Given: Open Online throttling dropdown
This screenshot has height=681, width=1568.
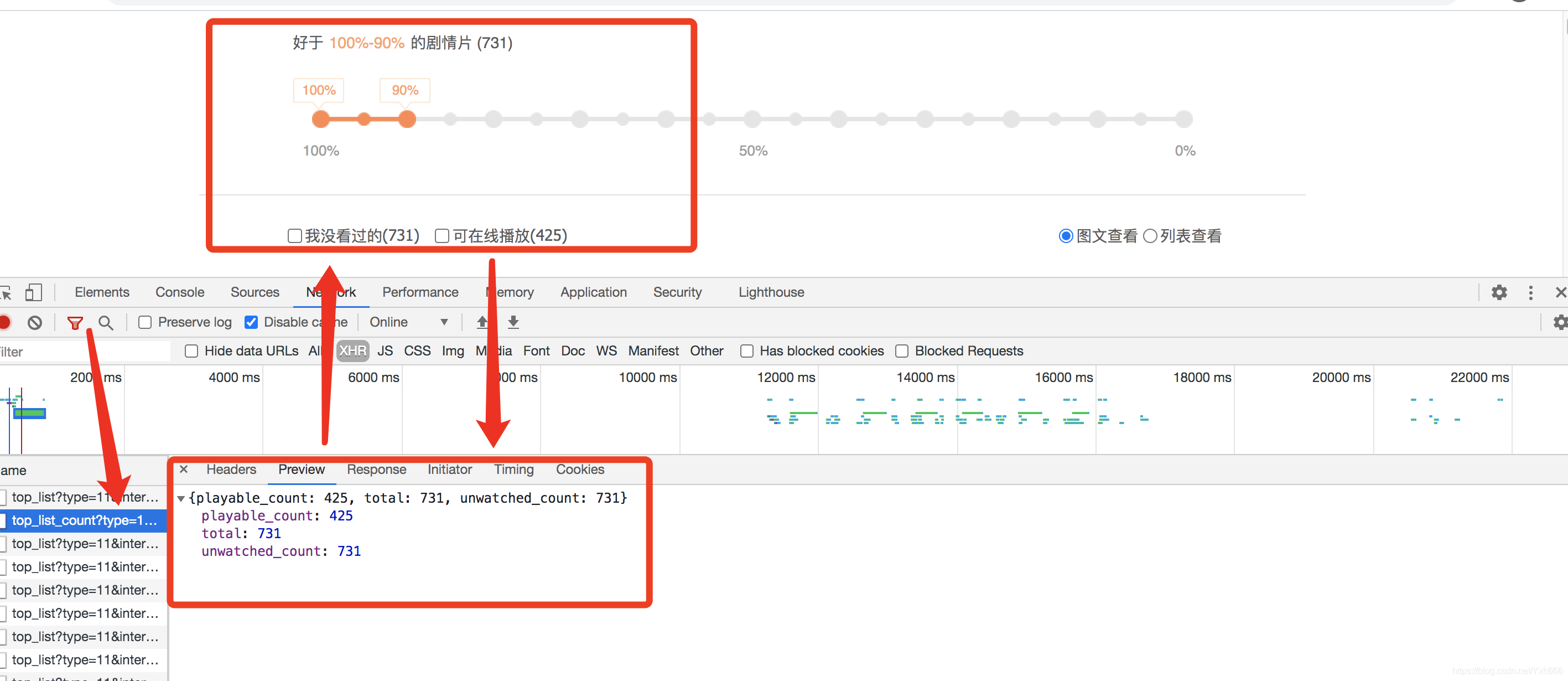Looking at the screenshot, I should click(409, 322).
